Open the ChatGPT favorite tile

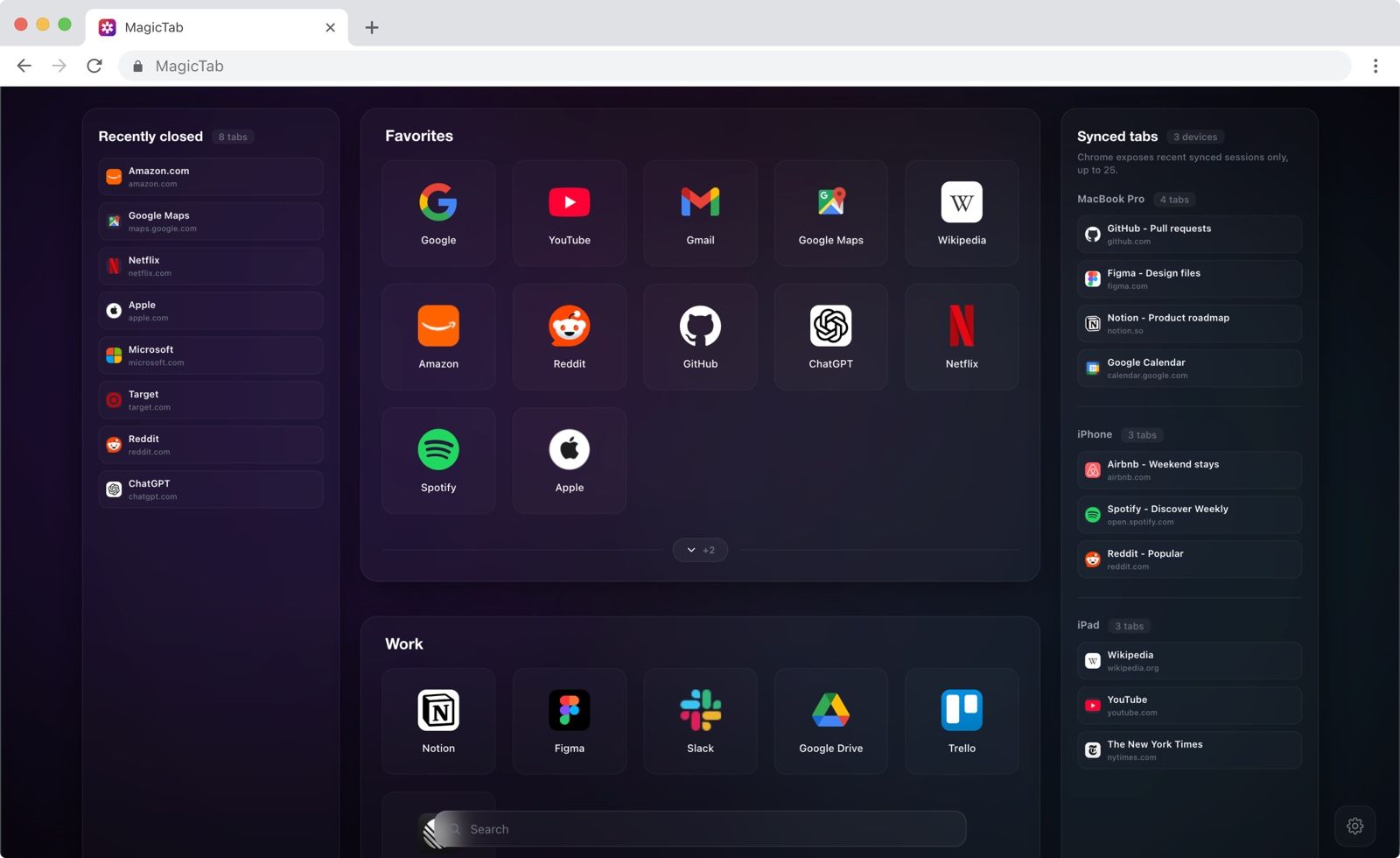pos(831,337)
